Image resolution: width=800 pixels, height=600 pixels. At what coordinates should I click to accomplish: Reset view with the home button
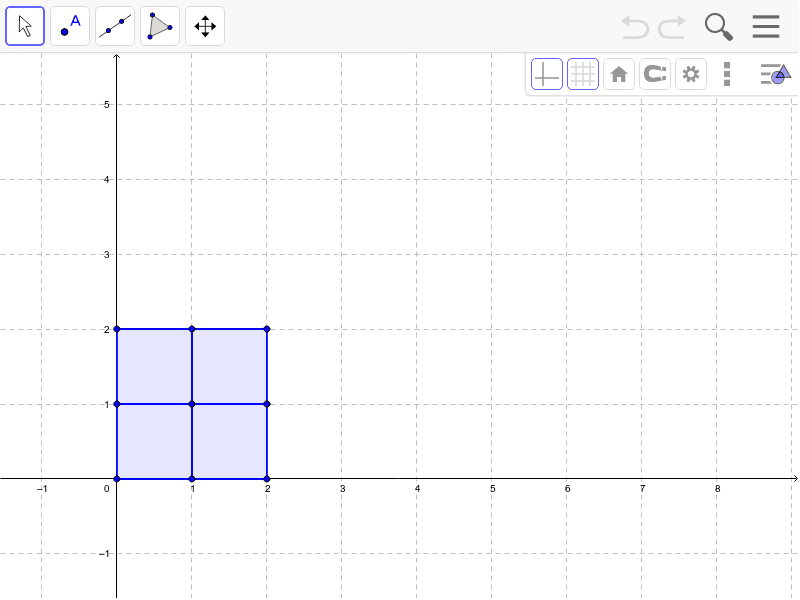[x=619, y=74]
